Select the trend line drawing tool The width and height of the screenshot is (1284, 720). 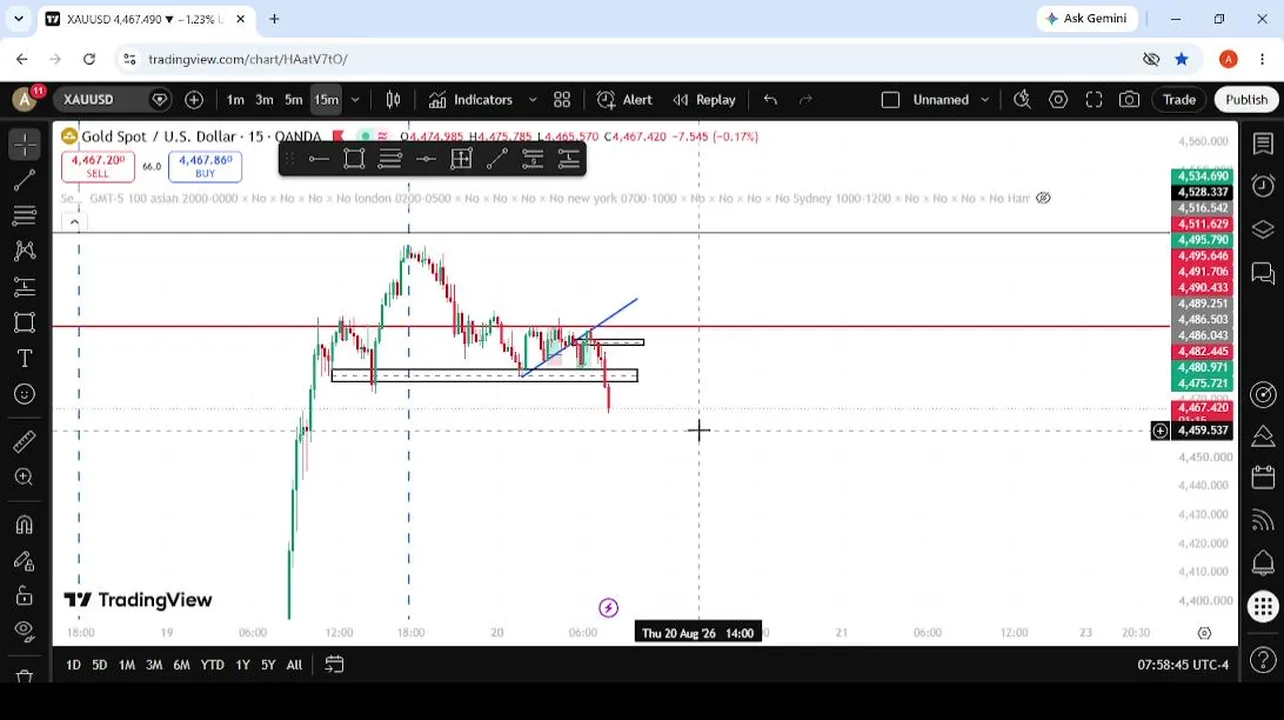pos(25,180)
